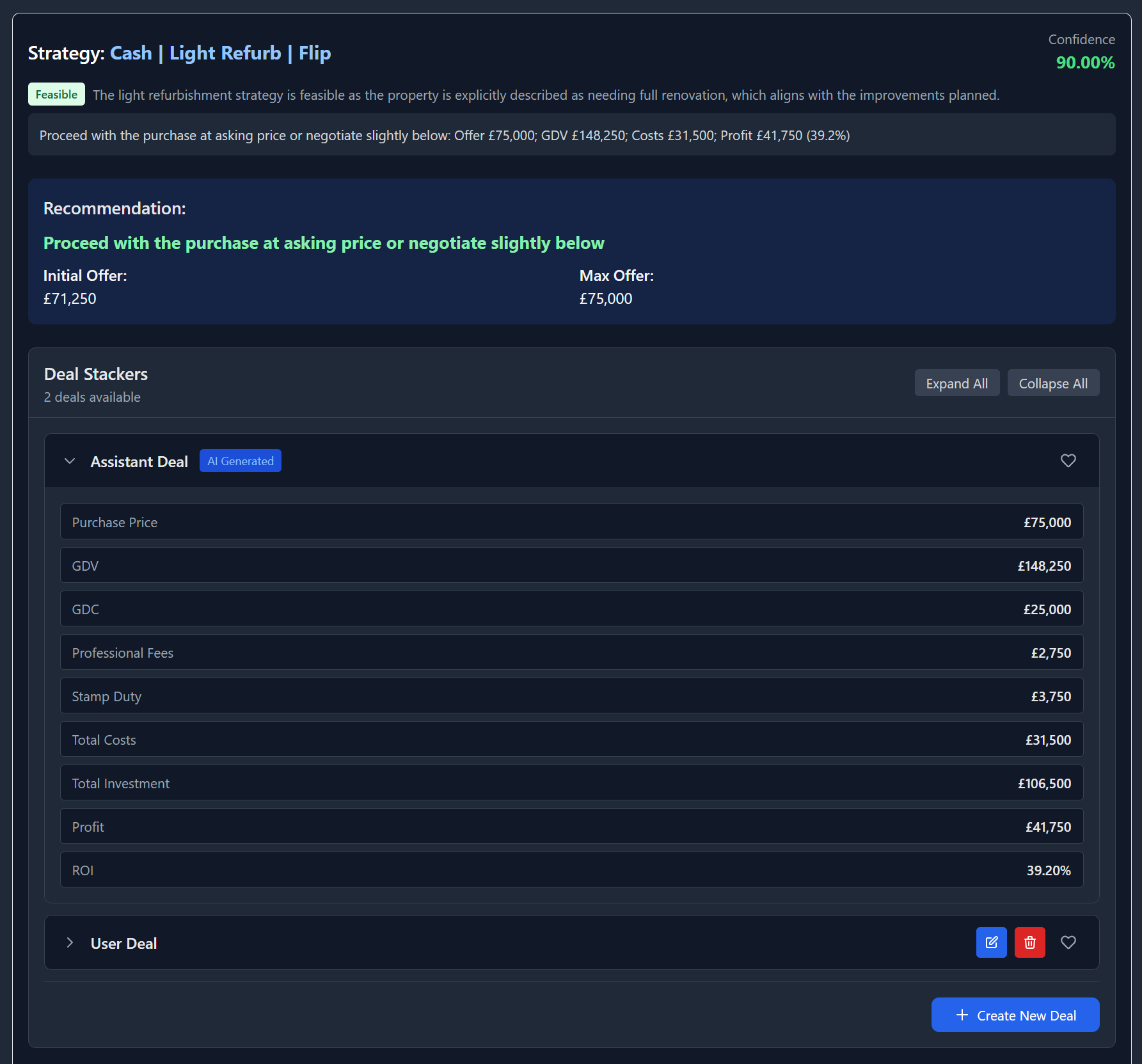This screenshot has width=1142, height=1064.
Task: Open the Cash | Light Refurb | Flip strategy link
Action: coord(220,53)
